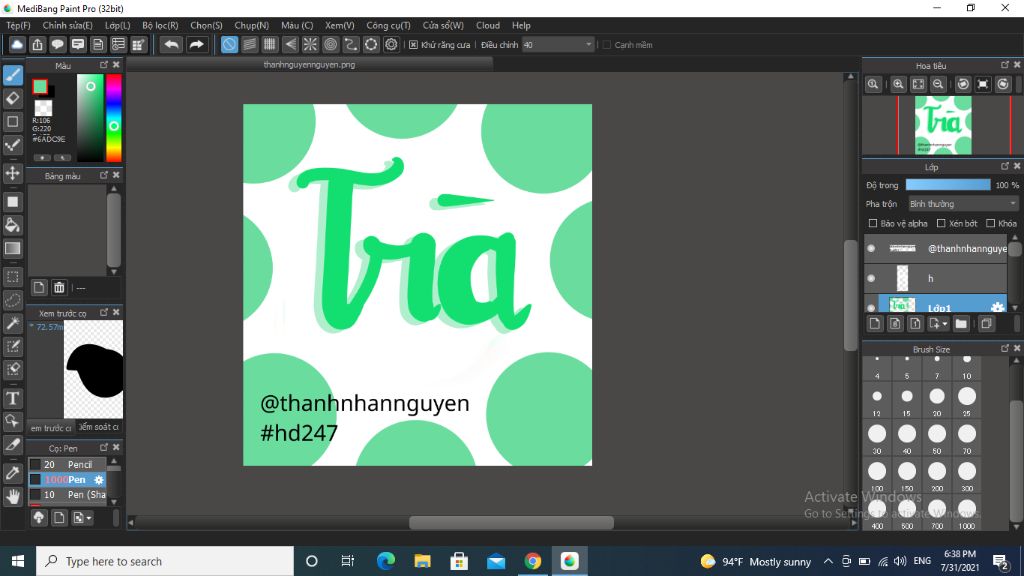Select the Text tool
The height and width of the screenshot is (576, 1024).
point(12,398)
